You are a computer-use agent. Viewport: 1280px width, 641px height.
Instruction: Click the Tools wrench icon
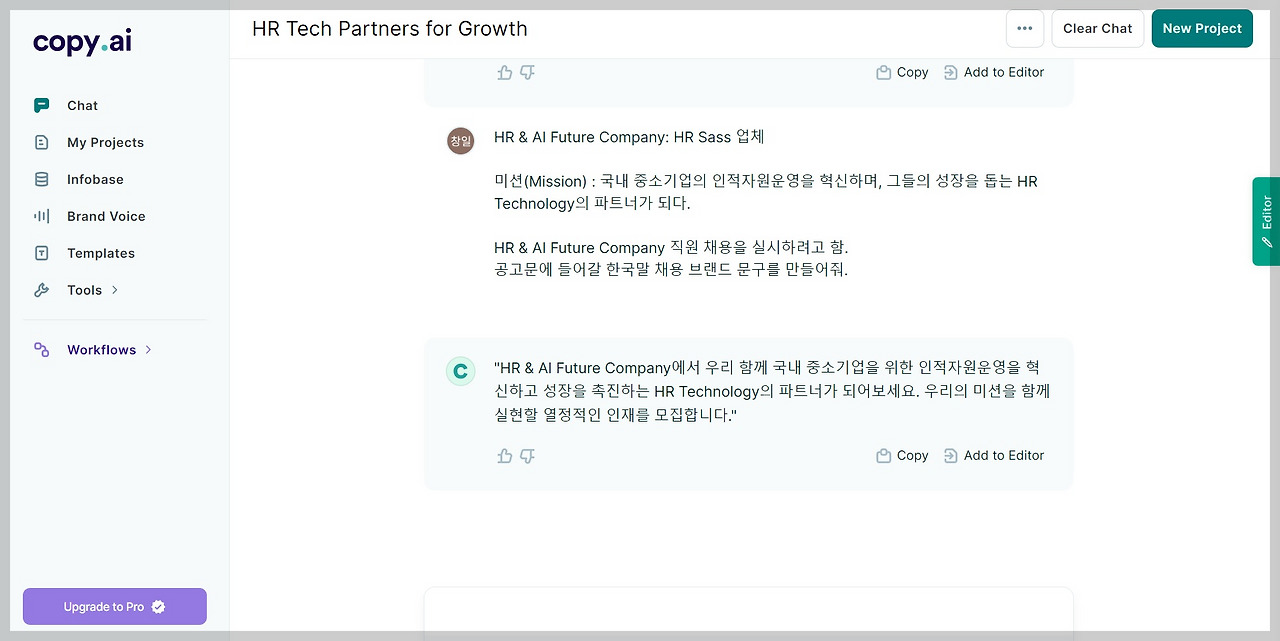click(41, 290)
